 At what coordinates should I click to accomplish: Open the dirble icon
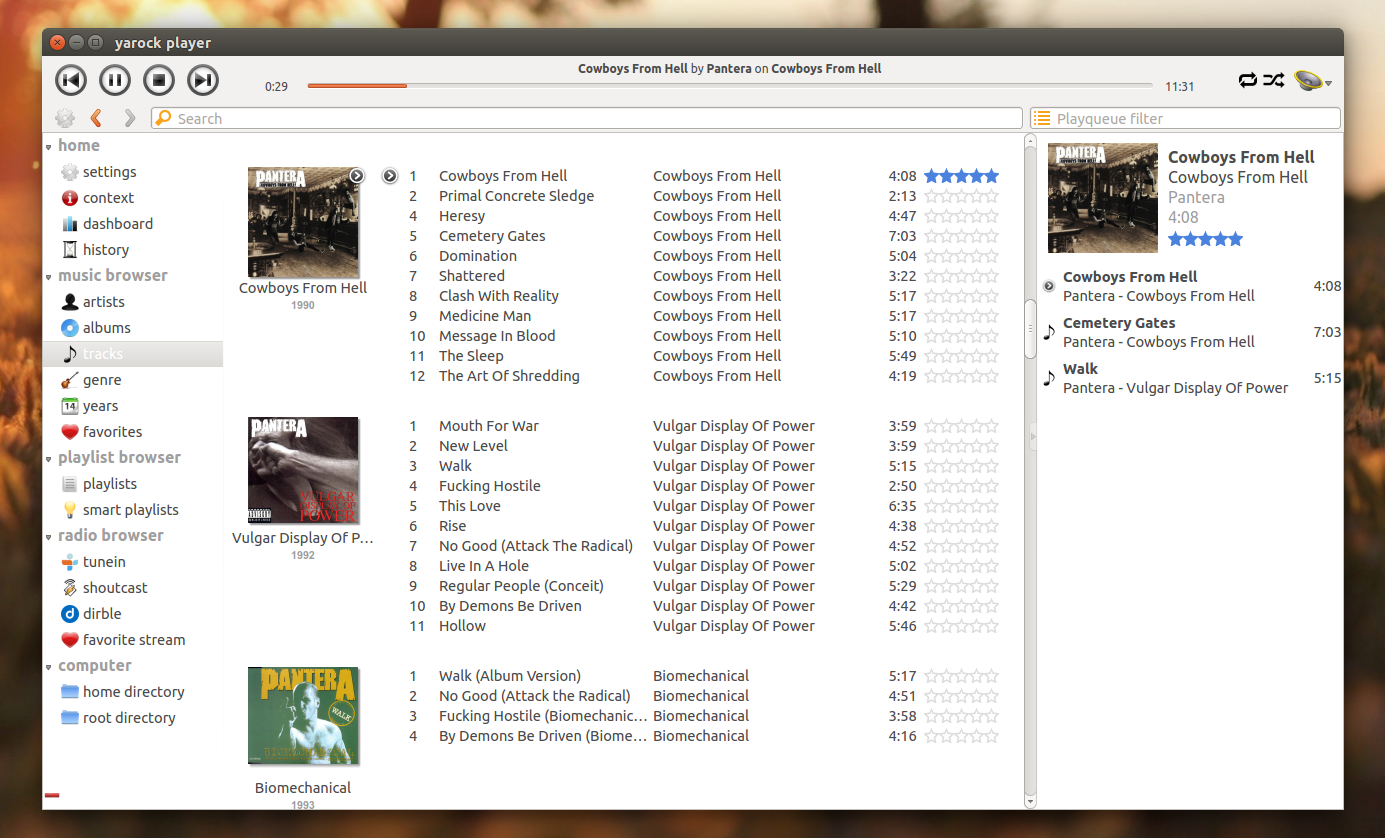pos(69,614)
